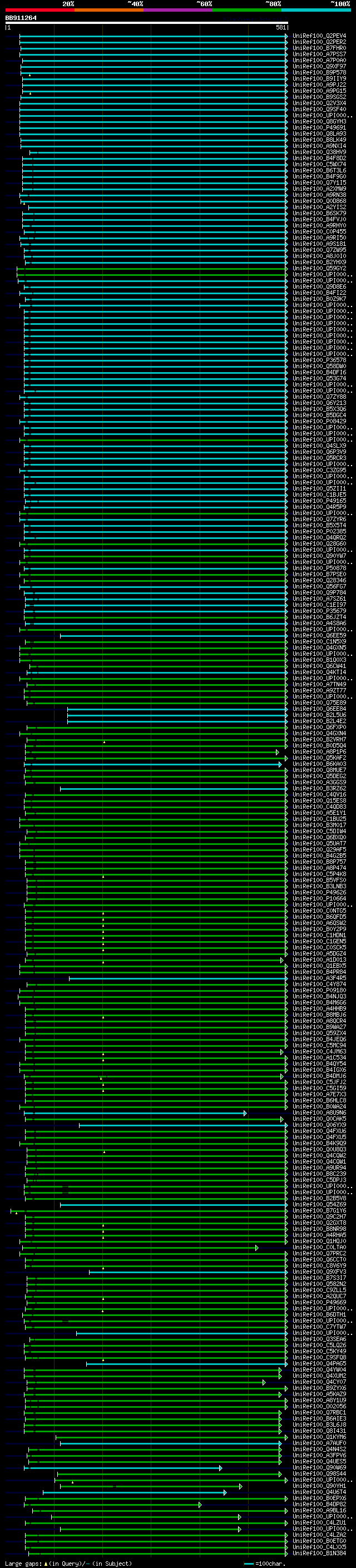Select hit UniRef100_Q4GXN5

tap(319, 647)
